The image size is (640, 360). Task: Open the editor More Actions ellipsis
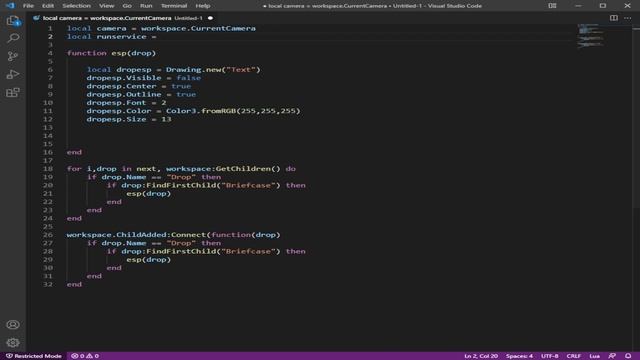click(627, 18)
